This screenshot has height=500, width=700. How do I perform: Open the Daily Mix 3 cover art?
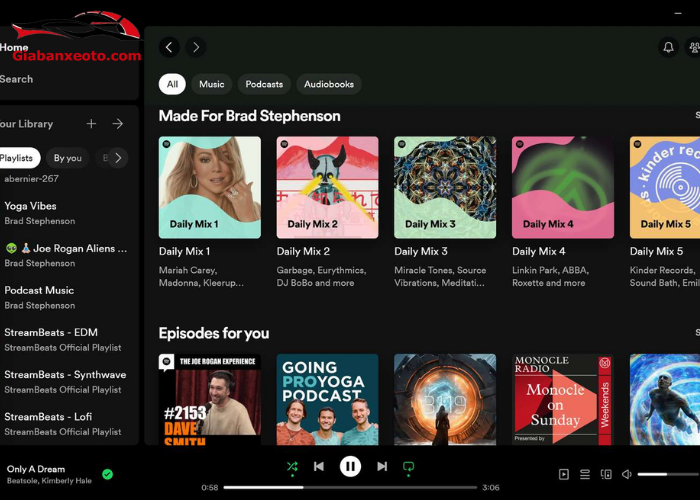(445, 188)
